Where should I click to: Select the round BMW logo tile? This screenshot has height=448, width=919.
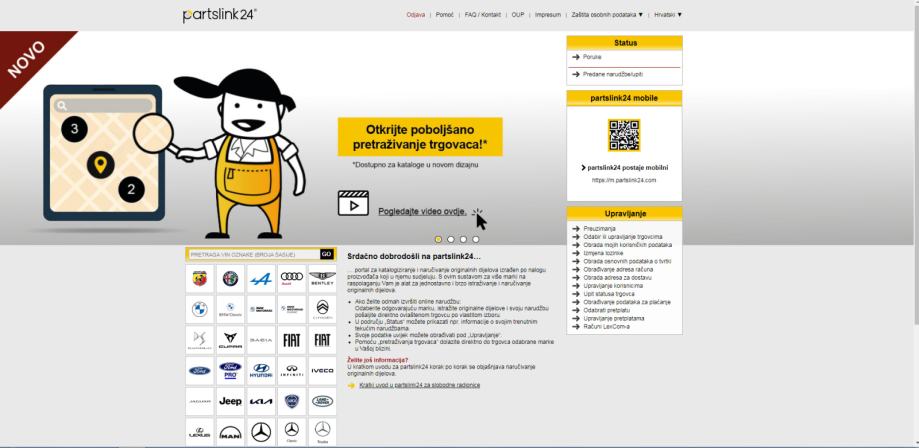click(200, 310)
